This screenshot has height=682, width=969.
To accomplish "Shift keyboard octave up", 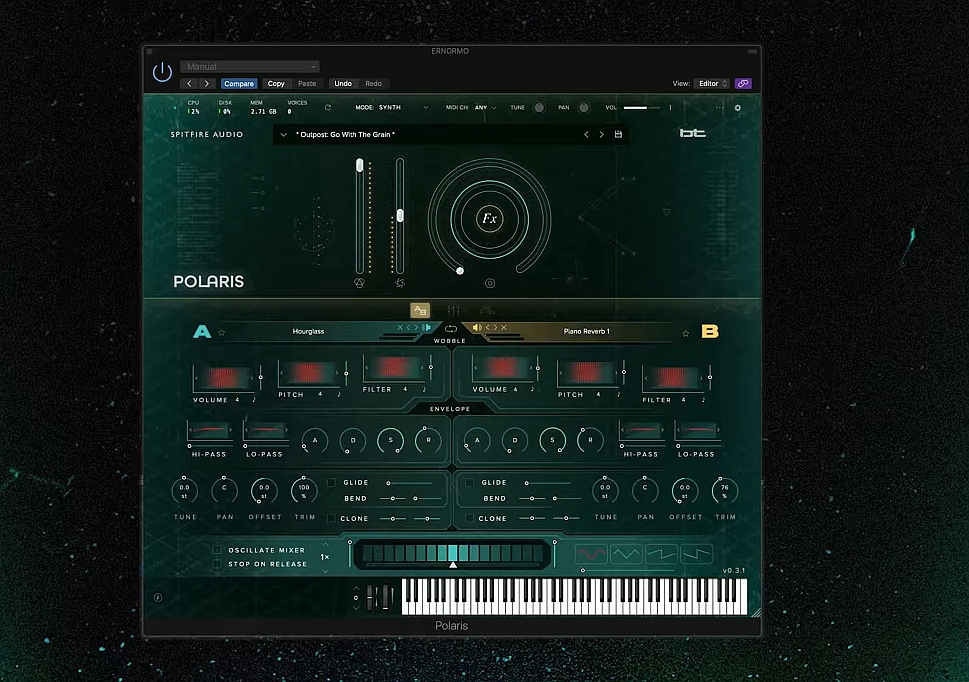I will (355, 588).
